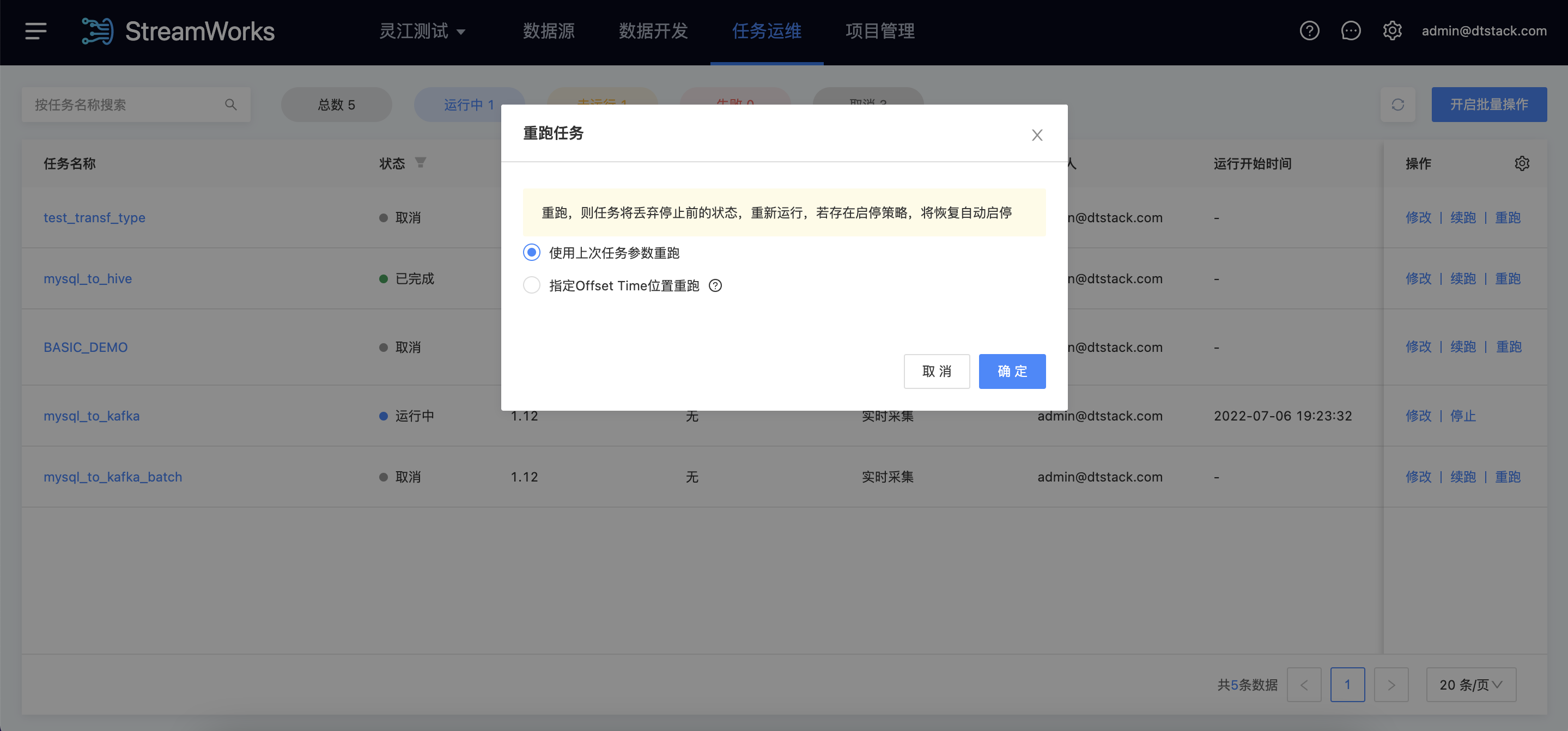Image resolution: width=1568 pixels, height=731 pixels.
Task: Expand the 灵江测试 project dropdown
Action: 422,31
